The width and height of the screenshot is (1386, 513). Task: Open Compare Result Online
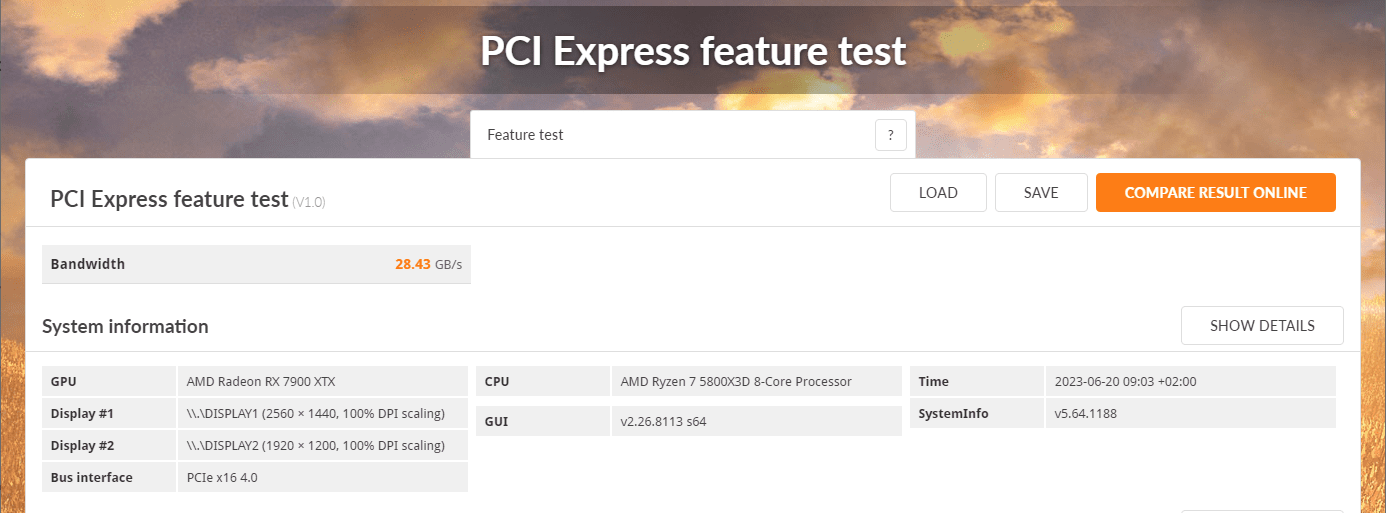click(x=1215, y=193)
